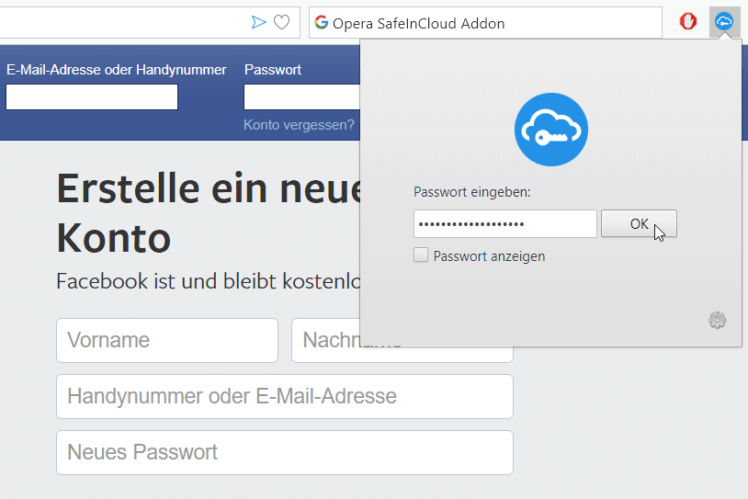This screenshot has width=748, height=499.
Task: Click the blue send arrow icon
Action: tap(259, 22)
